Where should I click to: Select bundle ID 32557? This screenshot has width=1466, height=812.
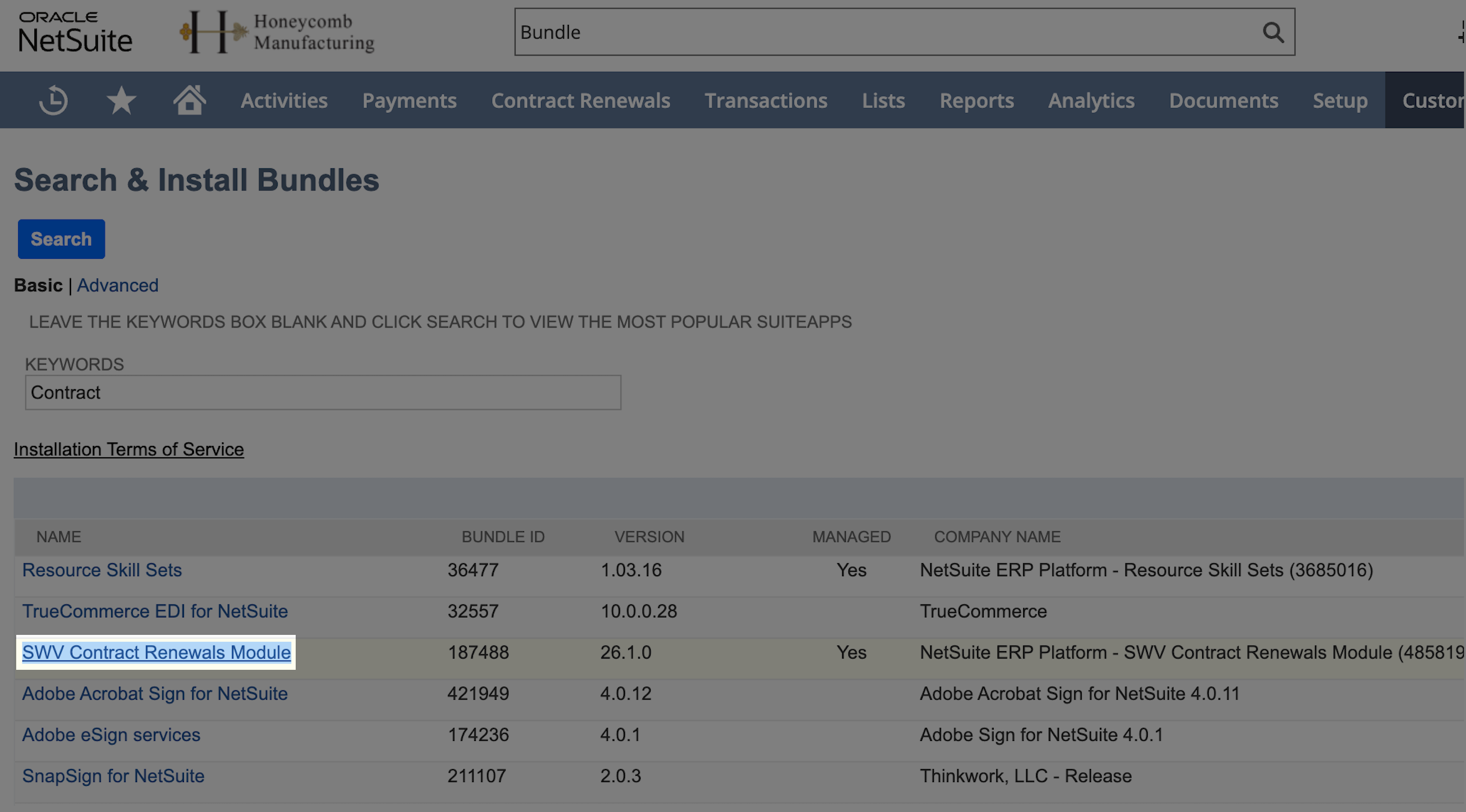pos(473,611)
